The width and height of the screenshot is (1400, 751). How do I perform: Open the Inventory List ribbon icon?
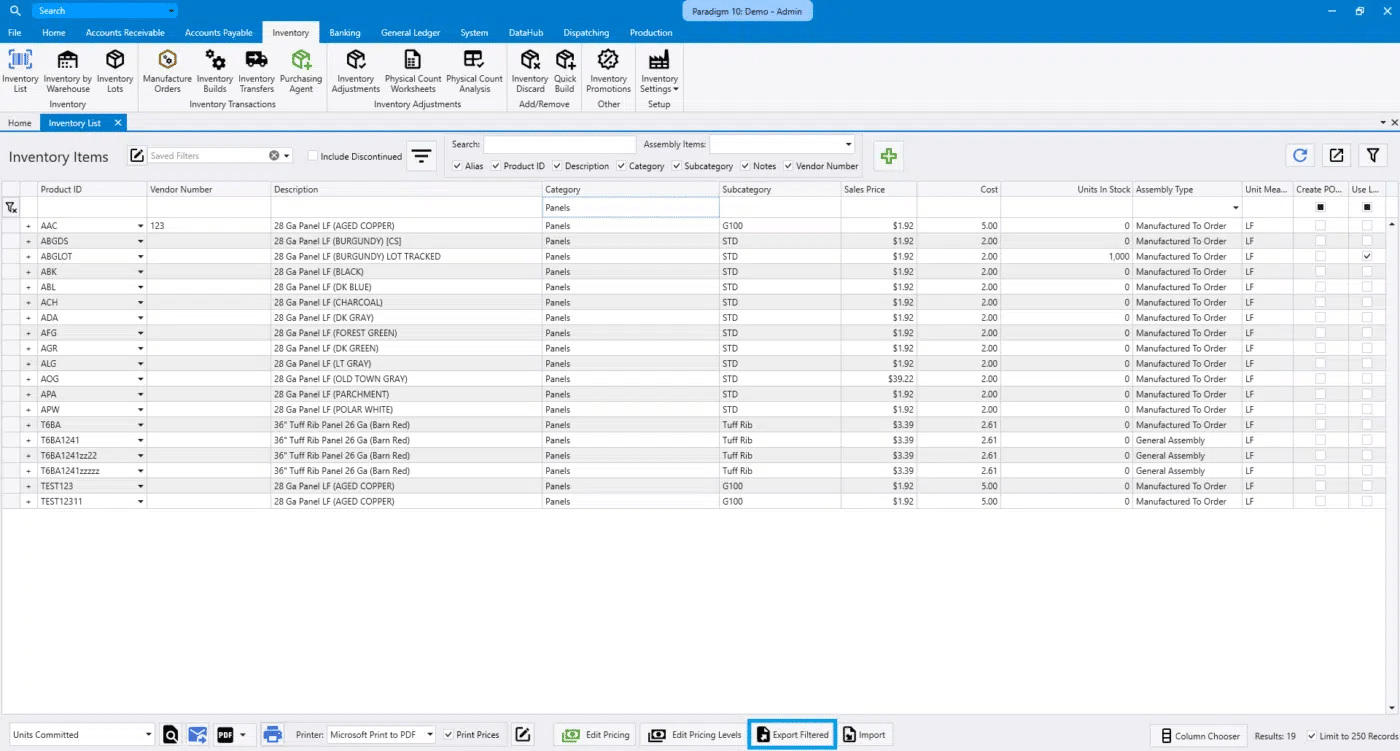pyautogui.click(x=20, y=71)
